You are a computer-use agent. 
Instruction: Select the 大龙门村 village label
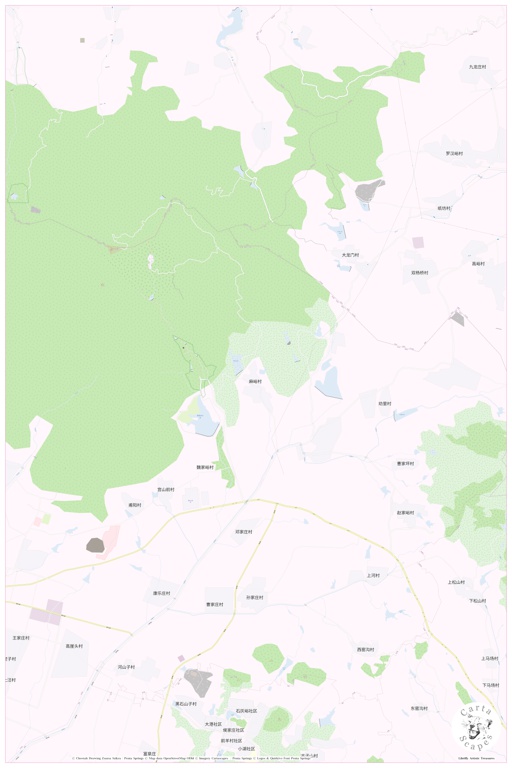tap(350, 255)
